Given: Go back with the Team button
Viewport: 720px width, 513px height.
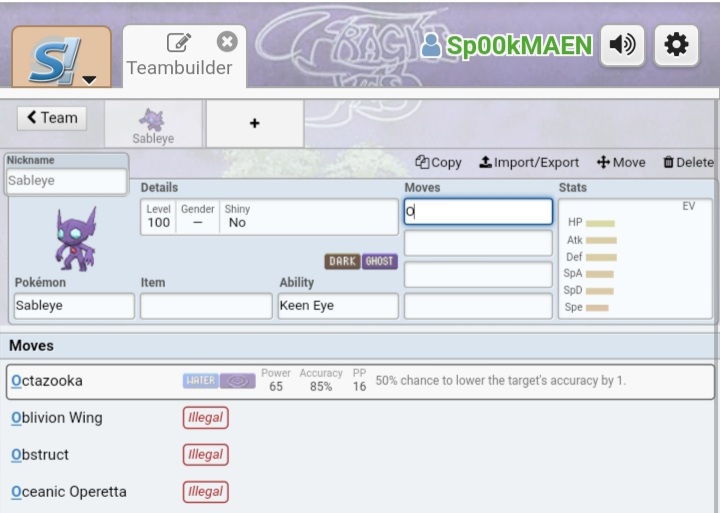Looking at the screenshot, I should pyautogui.click(x=52, y=118).
